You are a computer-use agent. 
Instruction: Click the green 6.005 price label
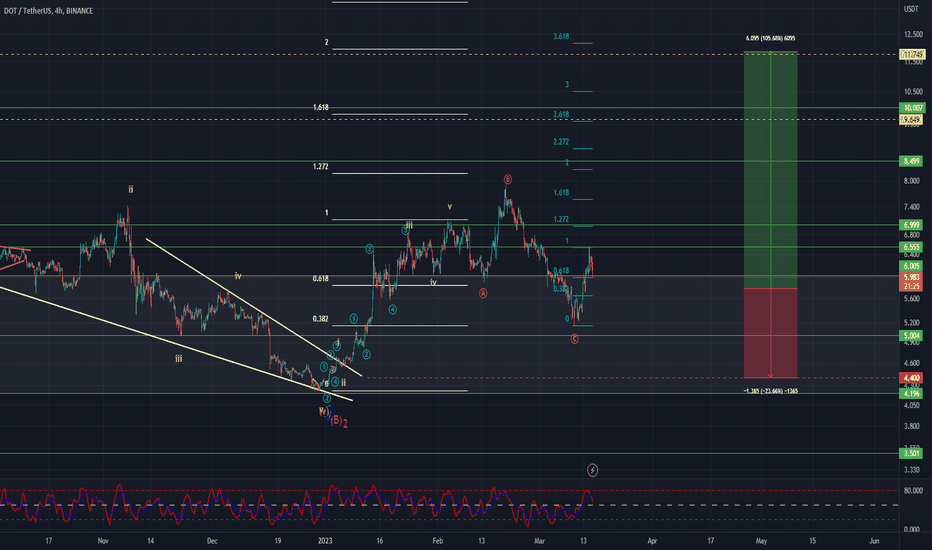[911, 266]
